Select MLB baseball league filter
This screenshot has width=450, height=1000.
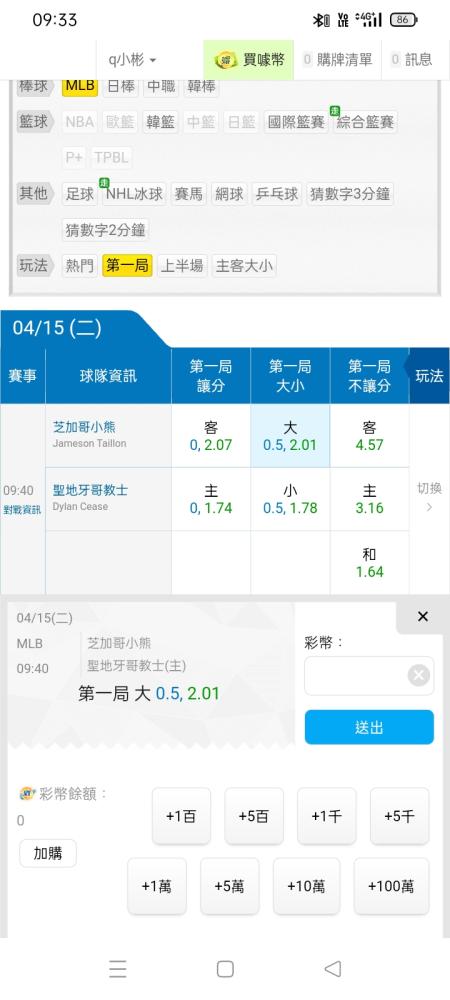click(x=80, y=86)
